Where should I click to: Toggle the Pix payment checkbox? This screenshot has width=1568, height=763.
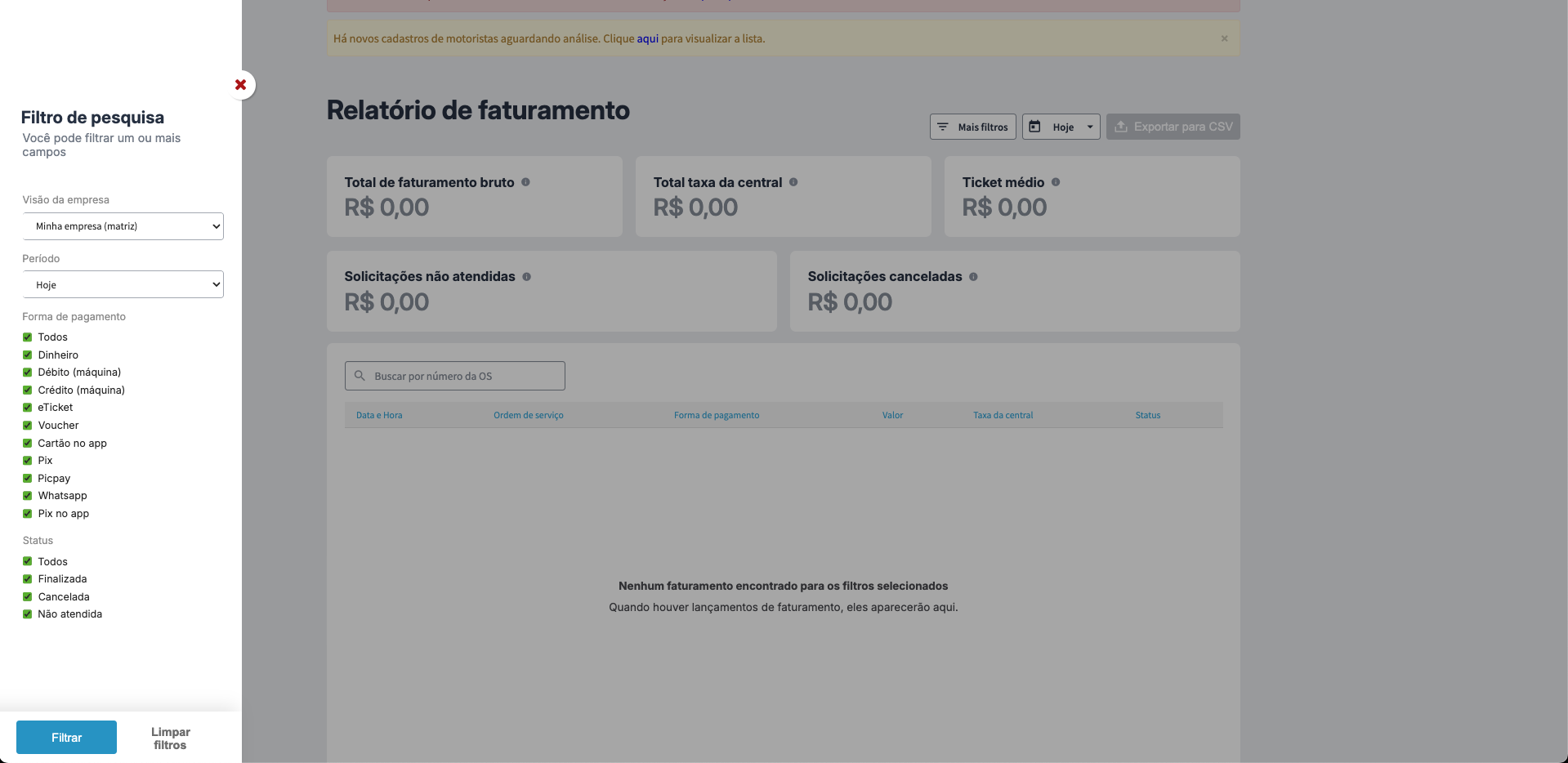(28, 461)
